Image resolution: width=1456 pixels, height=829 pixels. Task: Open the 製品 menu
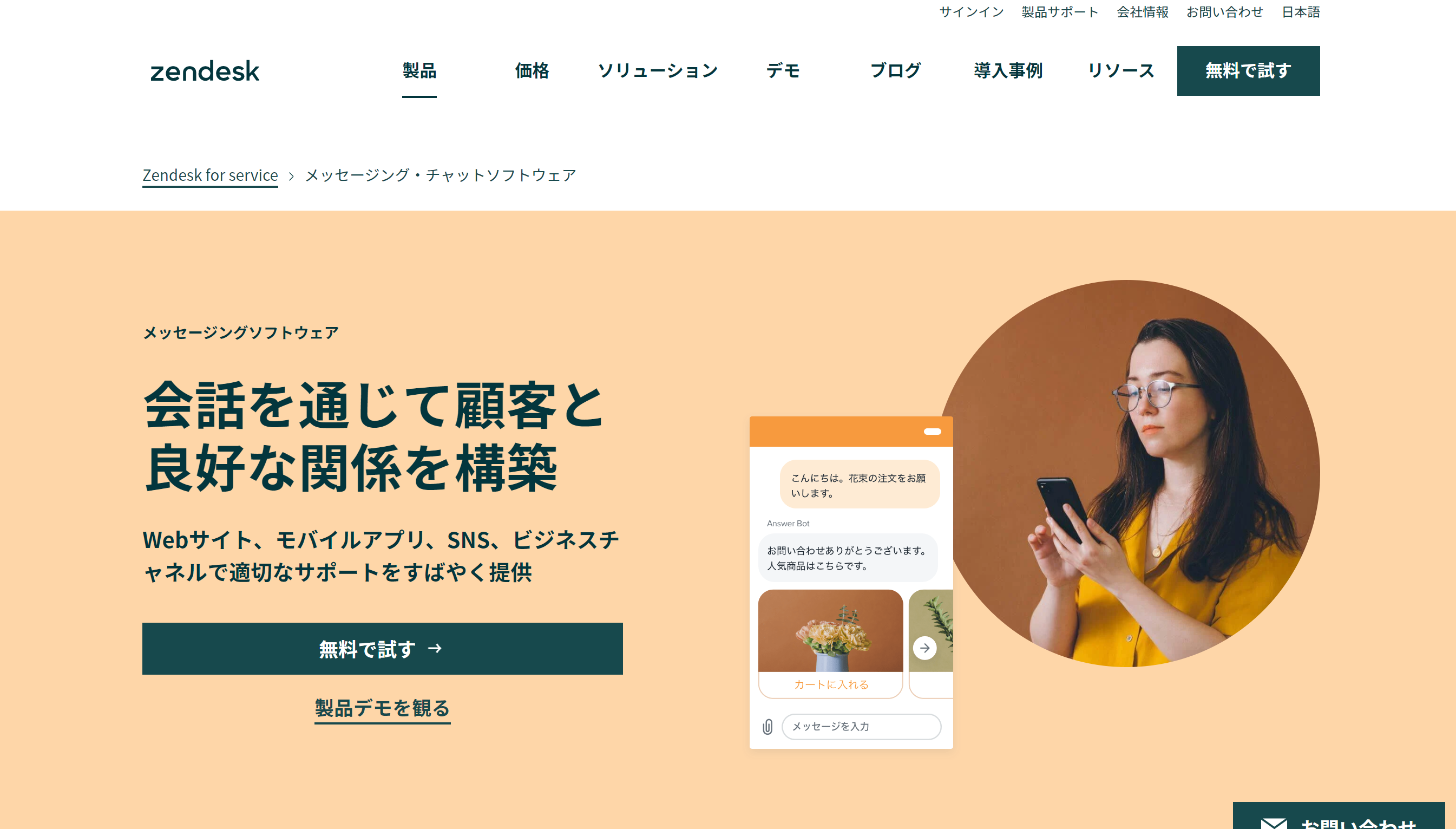pos(419,70)
